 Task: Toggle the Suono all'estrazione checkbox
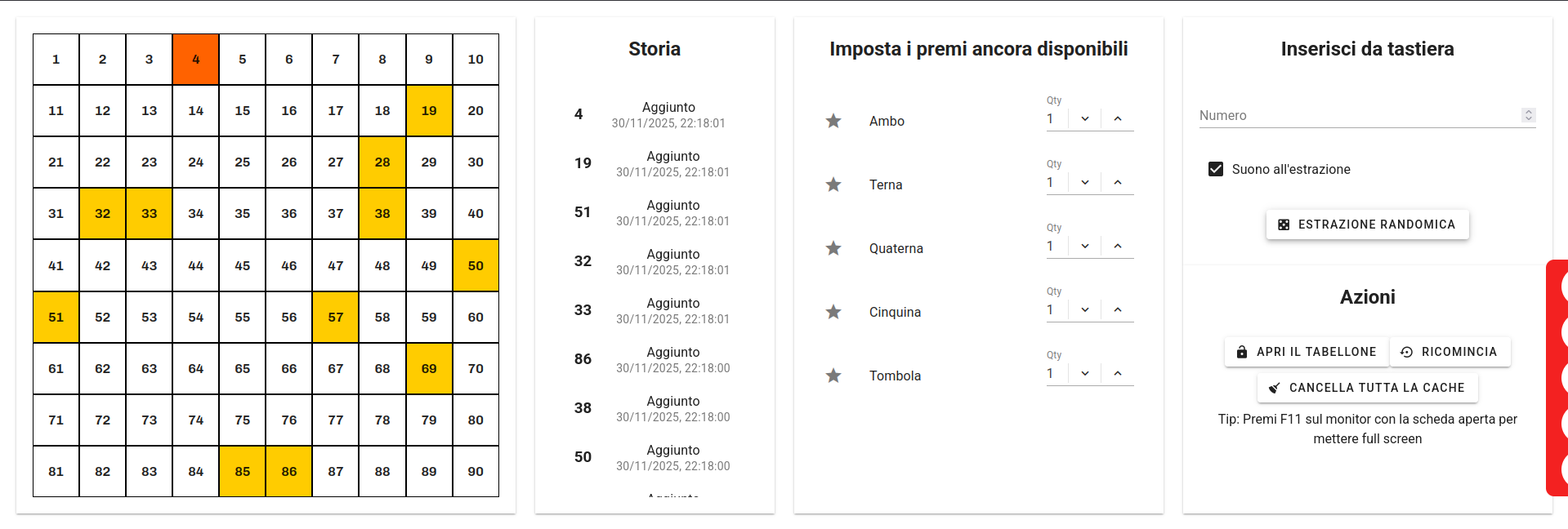point(1216,169)
